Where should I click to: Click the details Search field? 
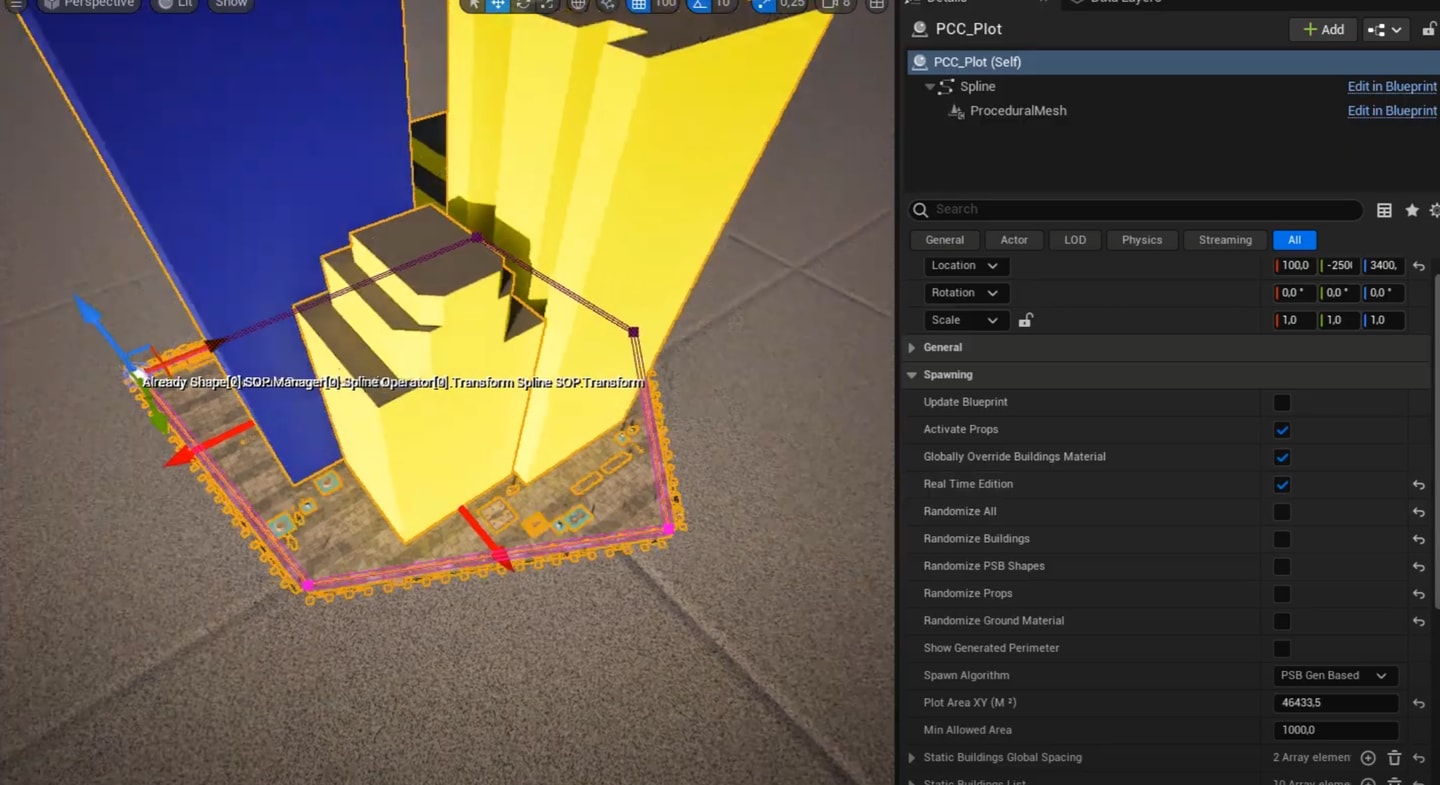coord(1136,210)
